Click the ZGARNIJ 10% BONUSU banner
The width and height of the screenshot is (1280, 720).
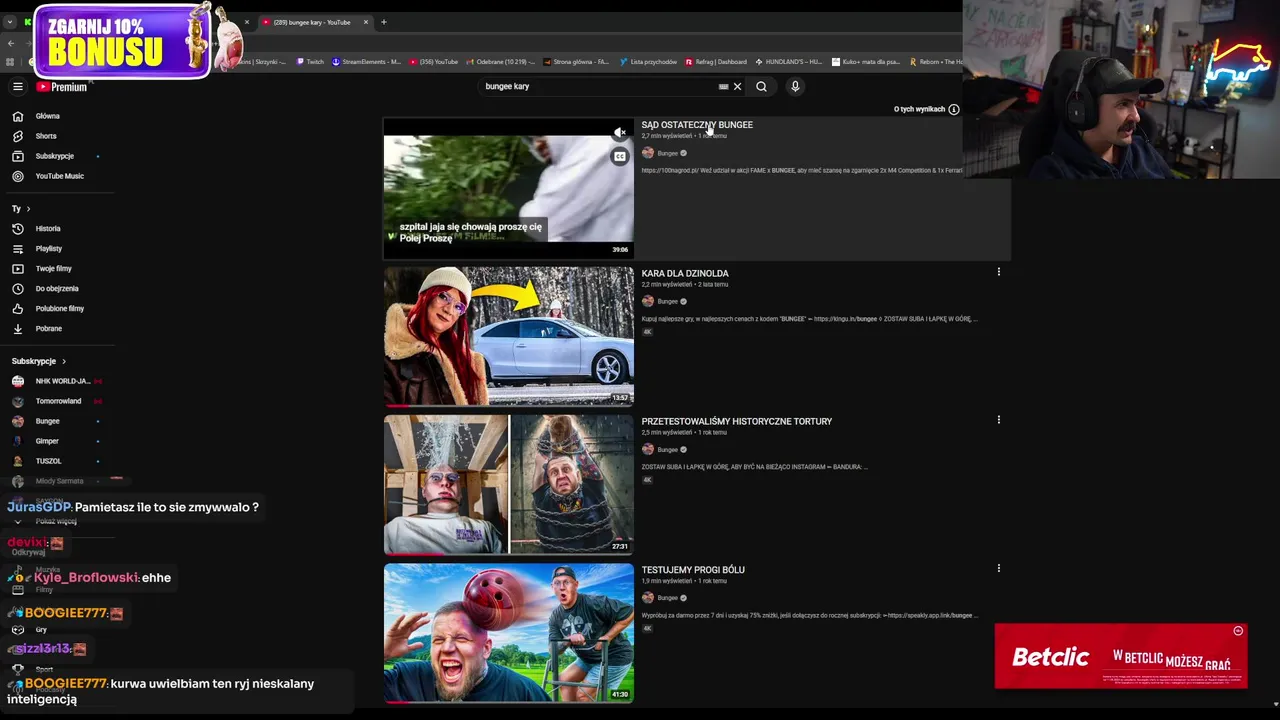coord(122,42)
